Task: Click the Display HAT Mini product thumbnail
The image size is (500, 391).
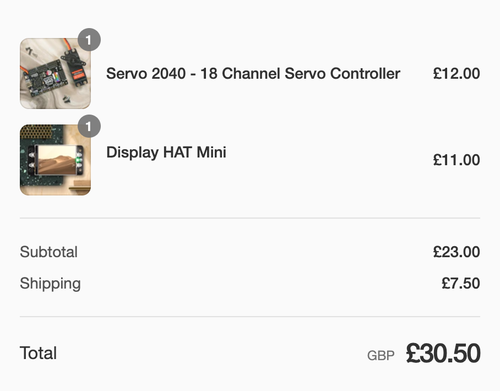Action: [x=55, y=160]
